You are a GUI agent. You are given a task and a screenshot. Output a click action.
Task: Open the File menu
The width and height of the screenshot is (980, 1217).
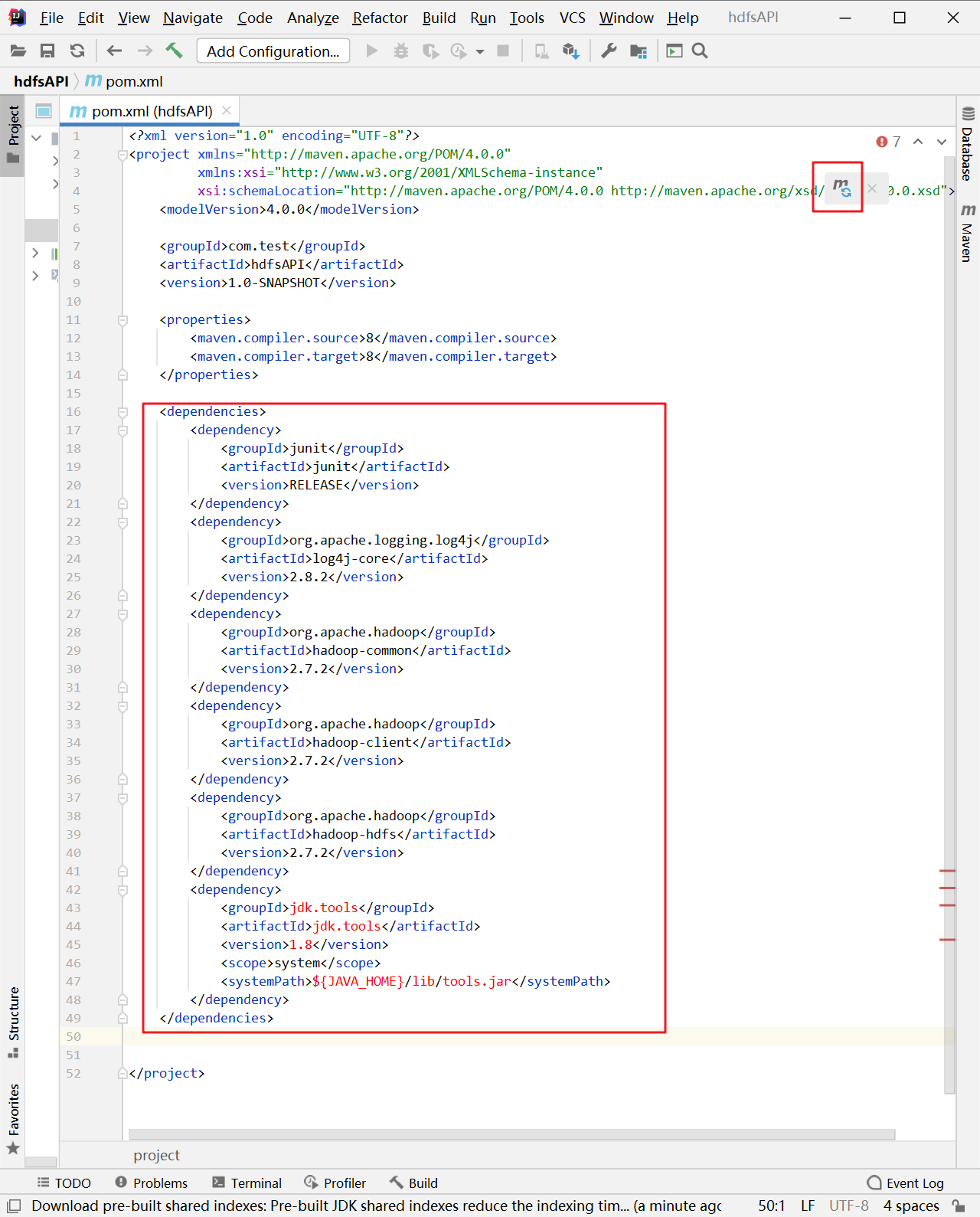[x=51, y=18]
